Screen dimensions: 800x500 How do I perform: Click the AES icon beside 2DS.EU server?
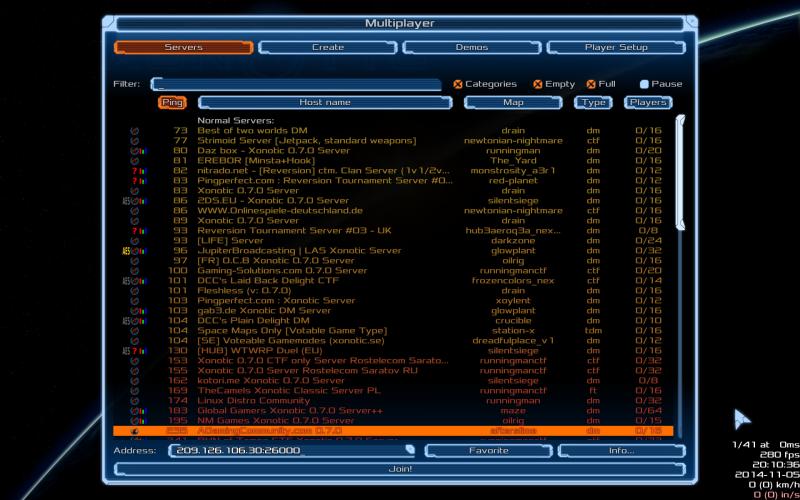point(127,201)
